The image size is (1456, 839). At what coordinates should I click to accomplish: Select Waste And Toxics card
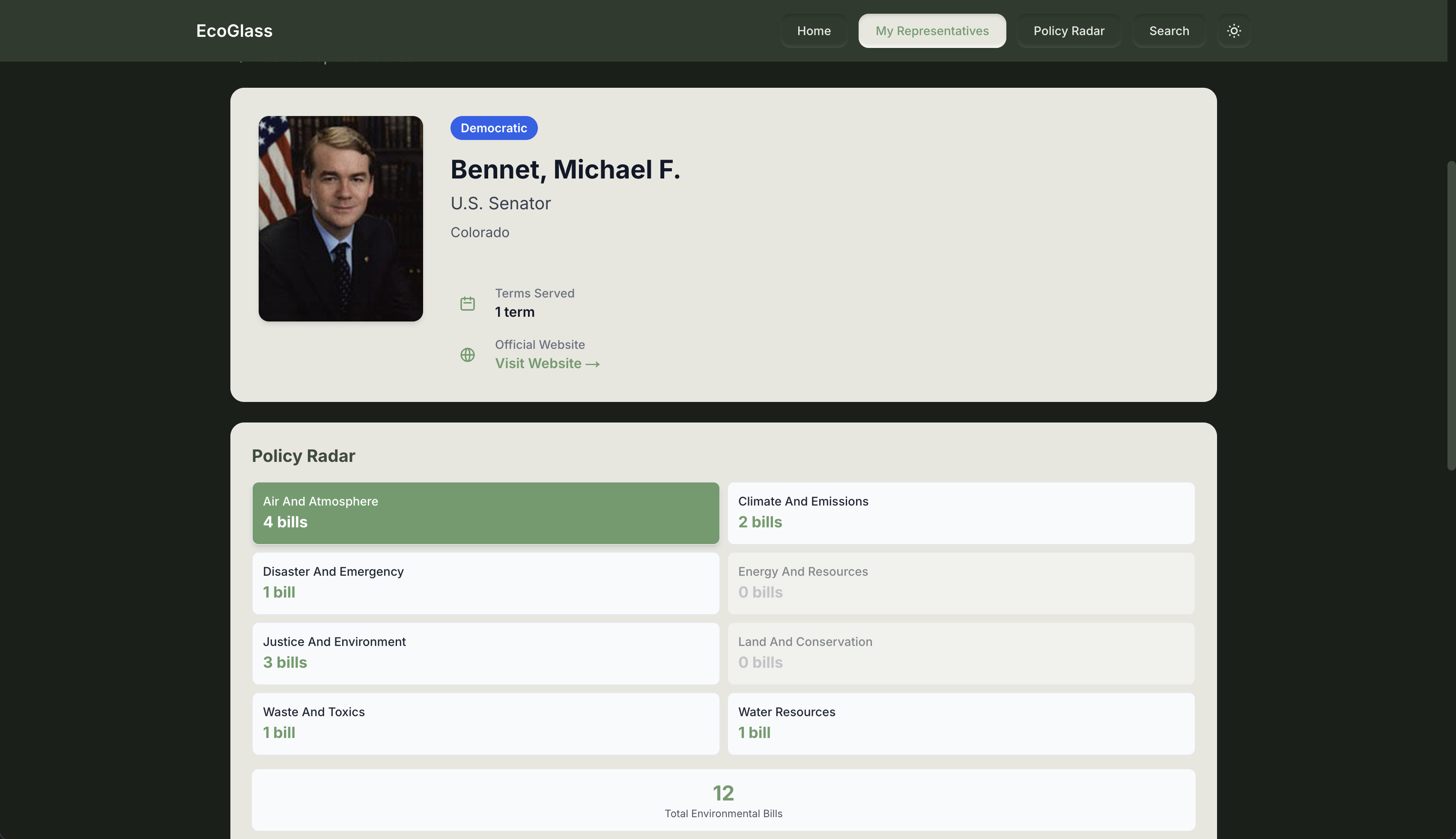[x=485, y=723]
